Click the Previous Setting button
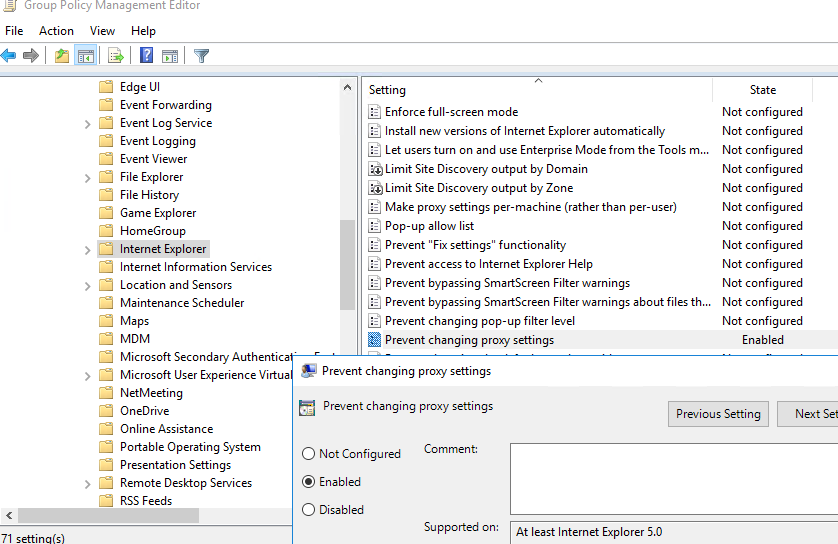This screenshot has height=544, width=838. tap(718, 414)
